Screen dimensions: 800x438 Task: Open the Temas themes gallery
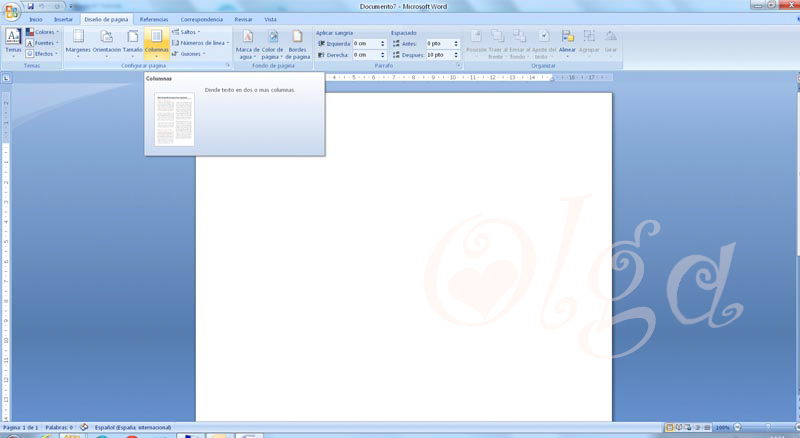tap(13, 42)
